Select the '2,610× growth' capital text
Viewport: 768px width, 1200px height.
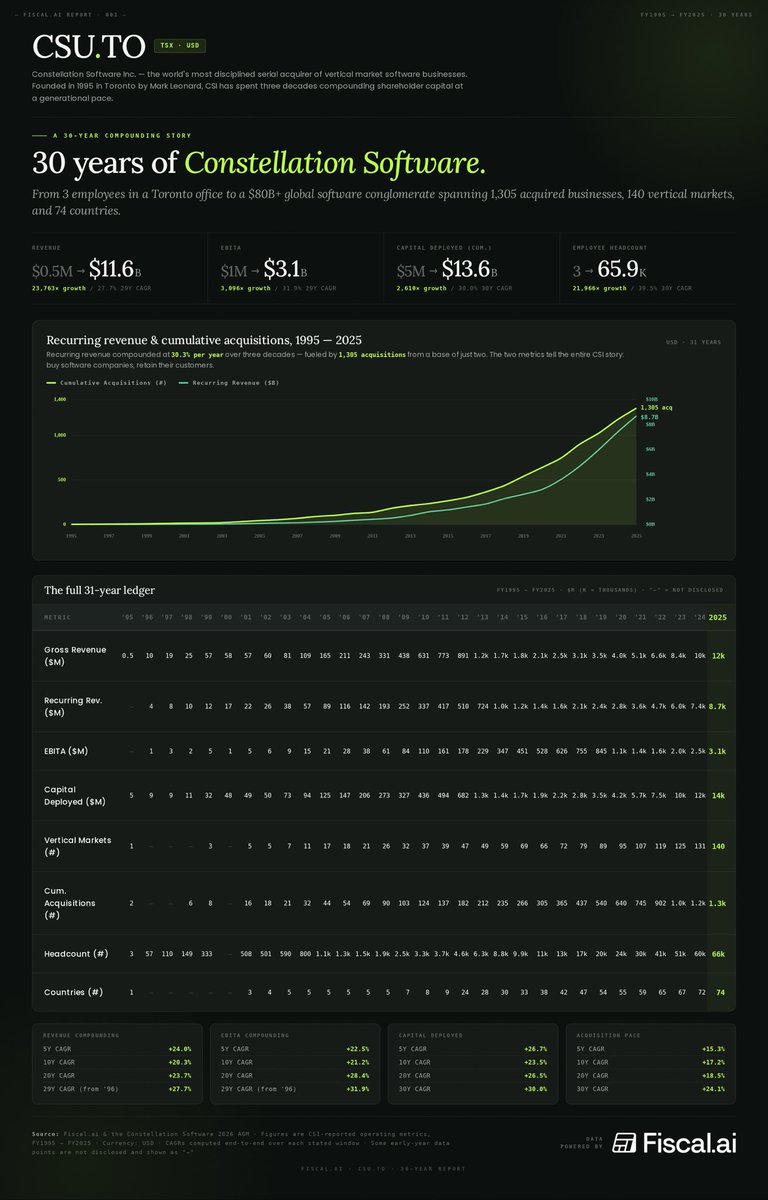(422, 288)
